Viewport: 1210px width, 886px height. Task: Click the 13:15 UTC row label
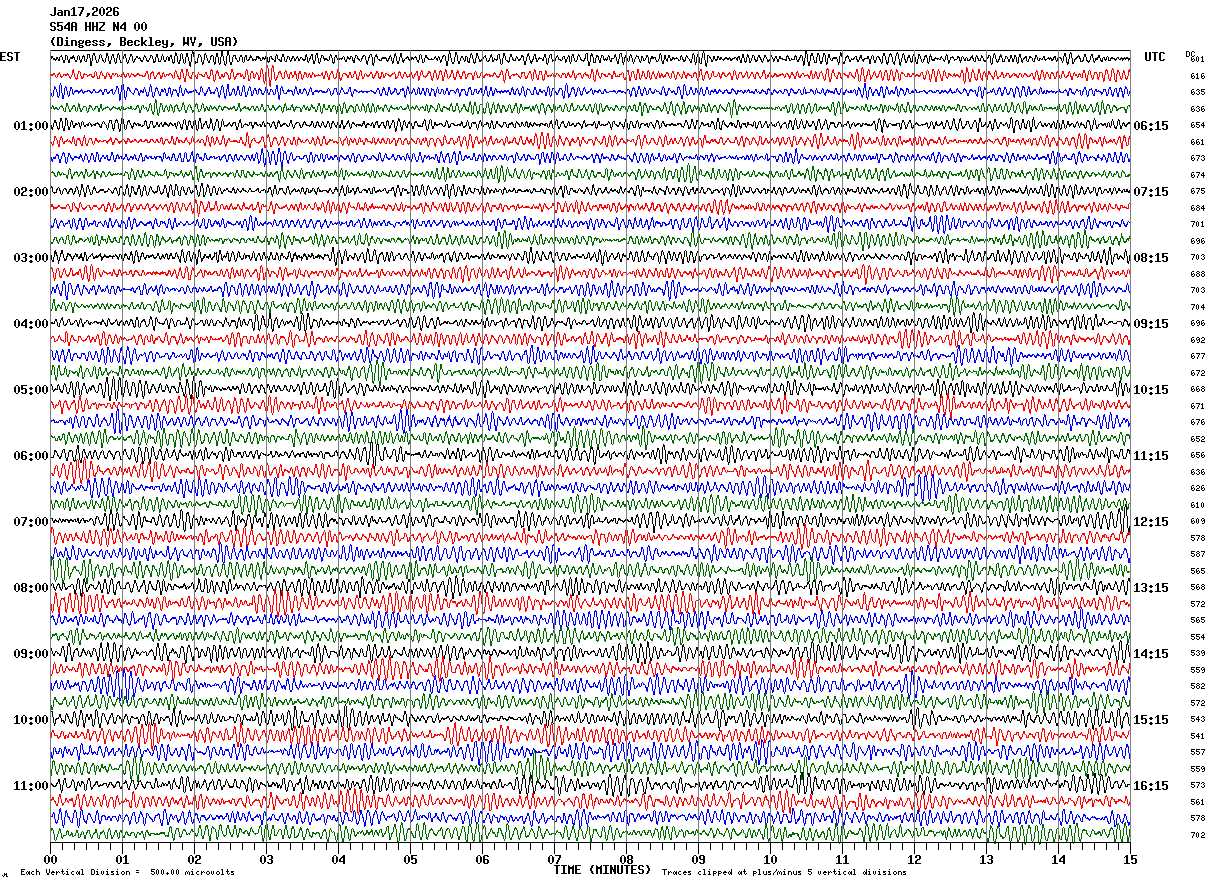click(x=1151, y=588)
